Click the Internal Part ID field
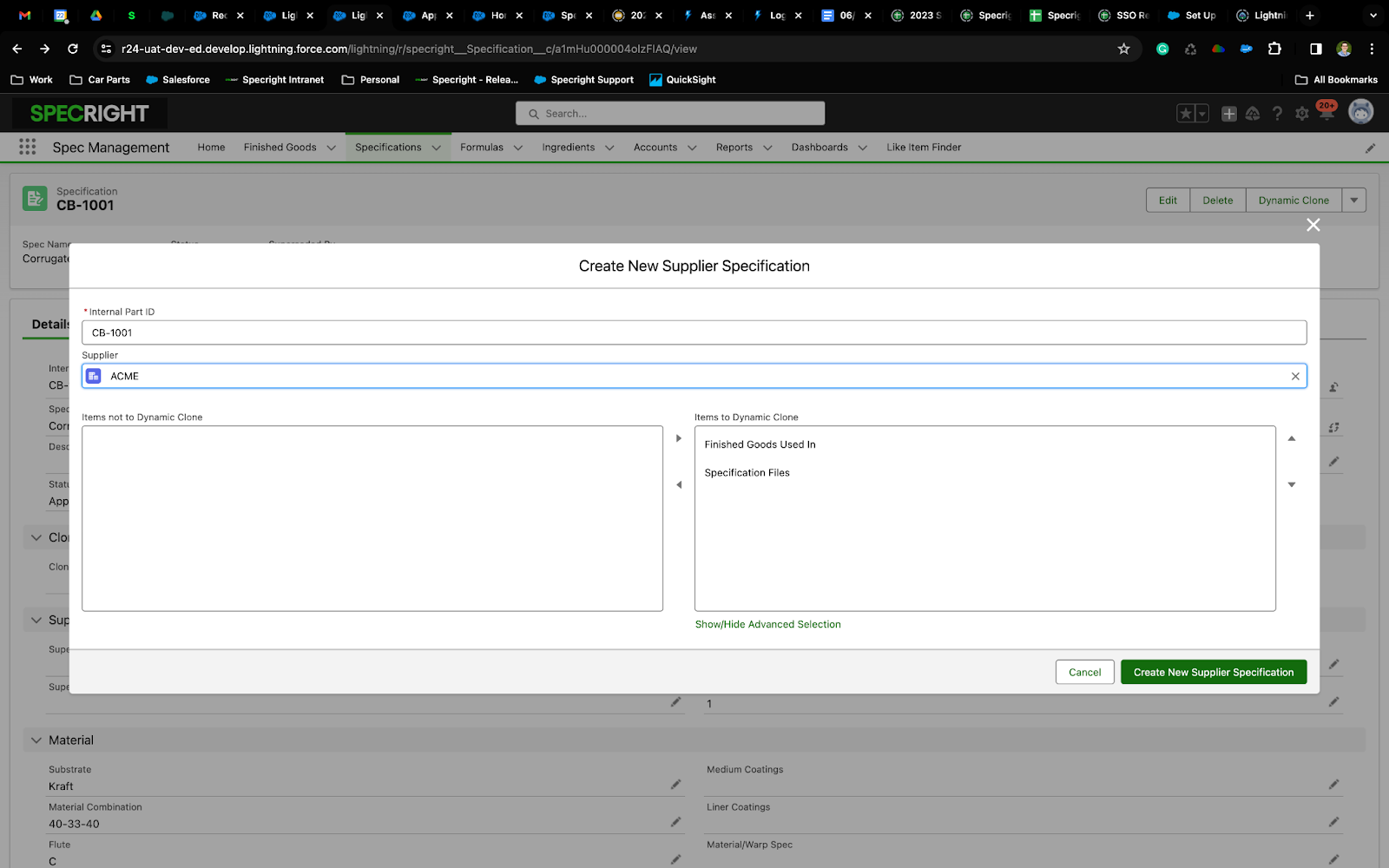 pos(694,332)
